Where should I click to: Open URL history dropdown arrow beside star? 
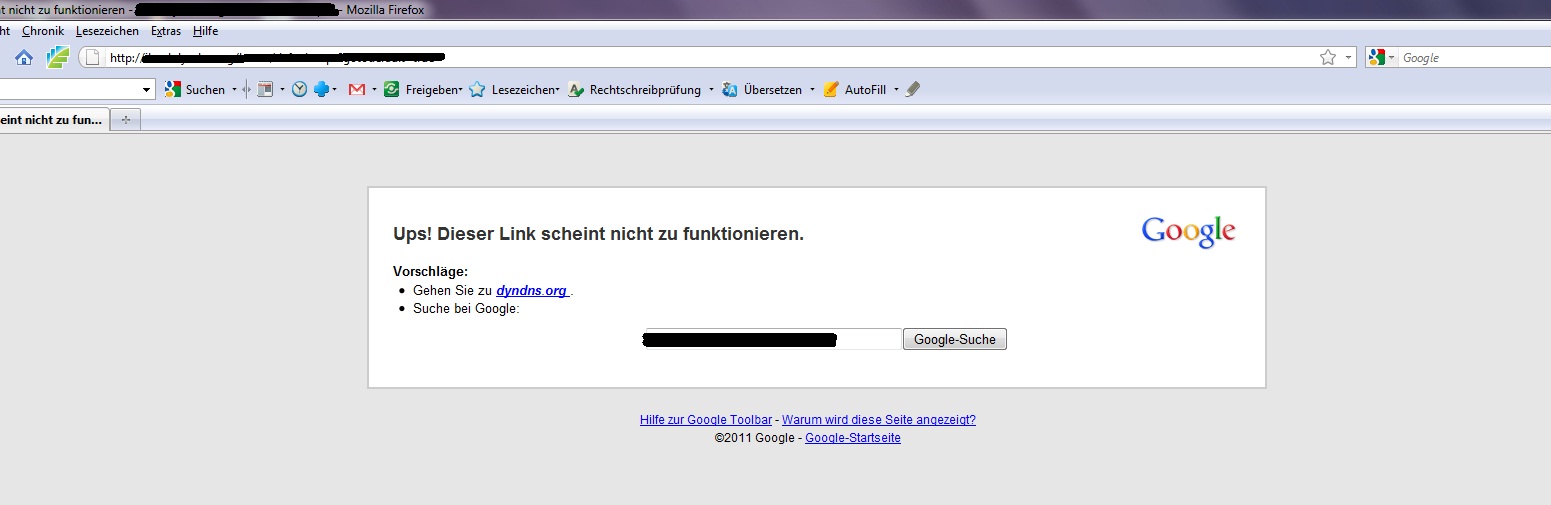tap(1348, 58)
